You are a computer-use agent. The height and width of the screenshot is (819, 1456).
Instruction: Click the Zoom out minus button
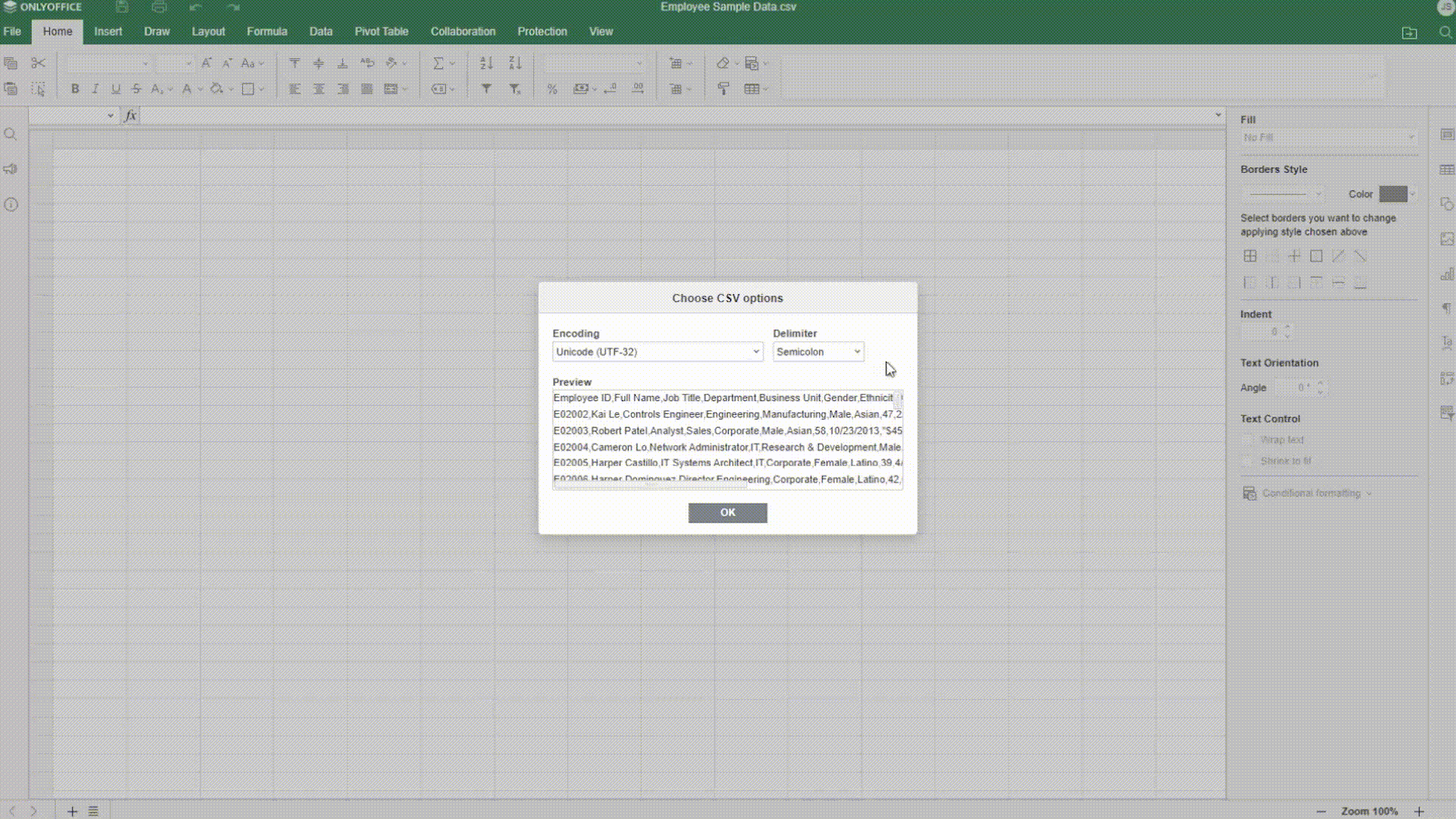[x=1321, y=811]
